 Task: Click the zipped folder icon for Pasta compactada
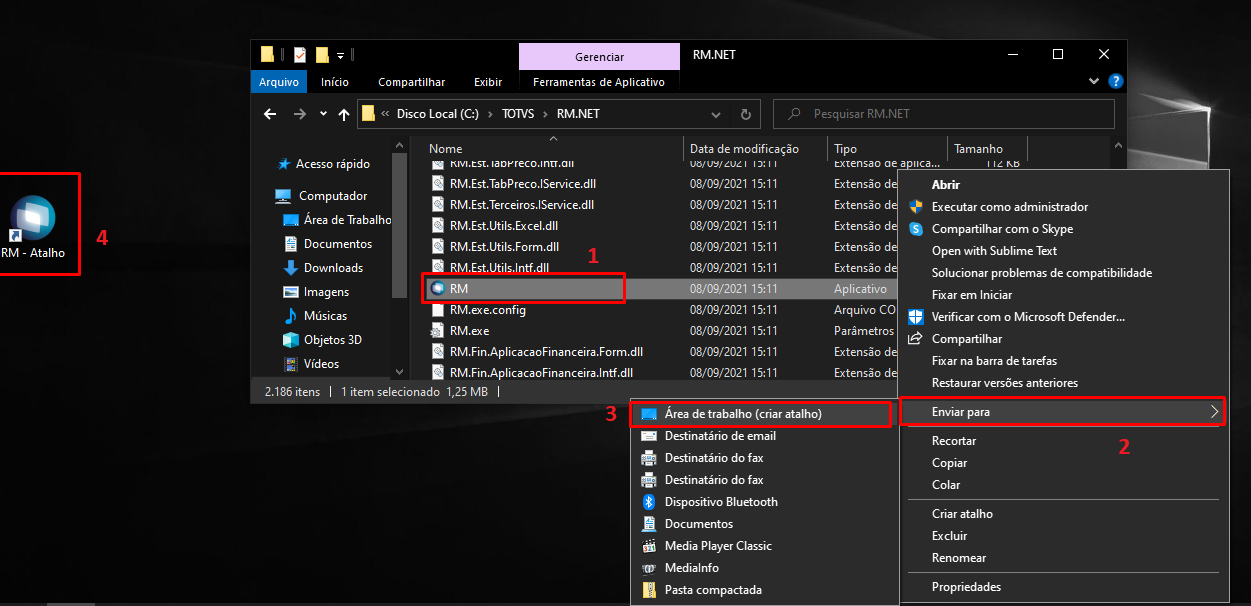648,590
